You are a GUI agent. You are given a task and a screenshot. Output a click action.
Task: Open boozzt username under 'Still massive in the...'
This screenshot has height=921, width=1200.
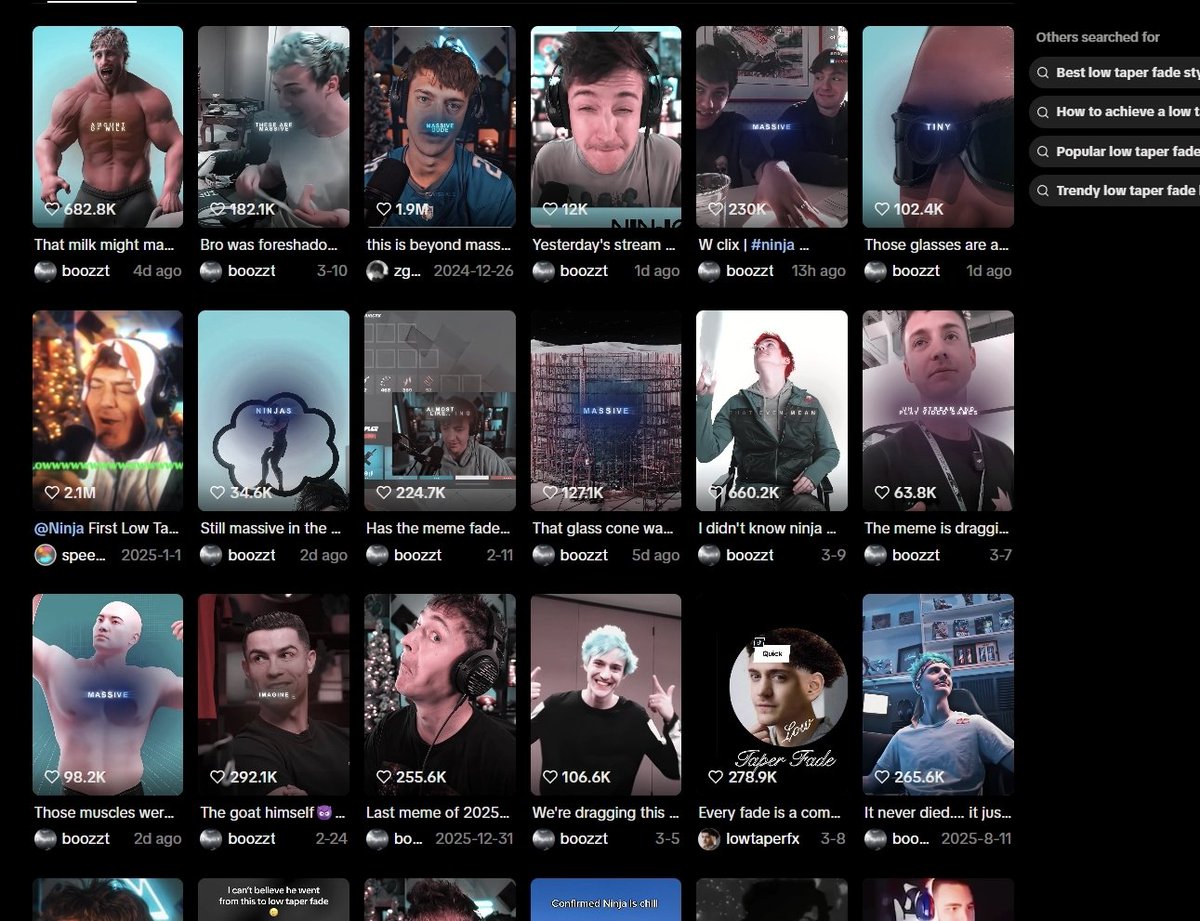tap(252, 555)
